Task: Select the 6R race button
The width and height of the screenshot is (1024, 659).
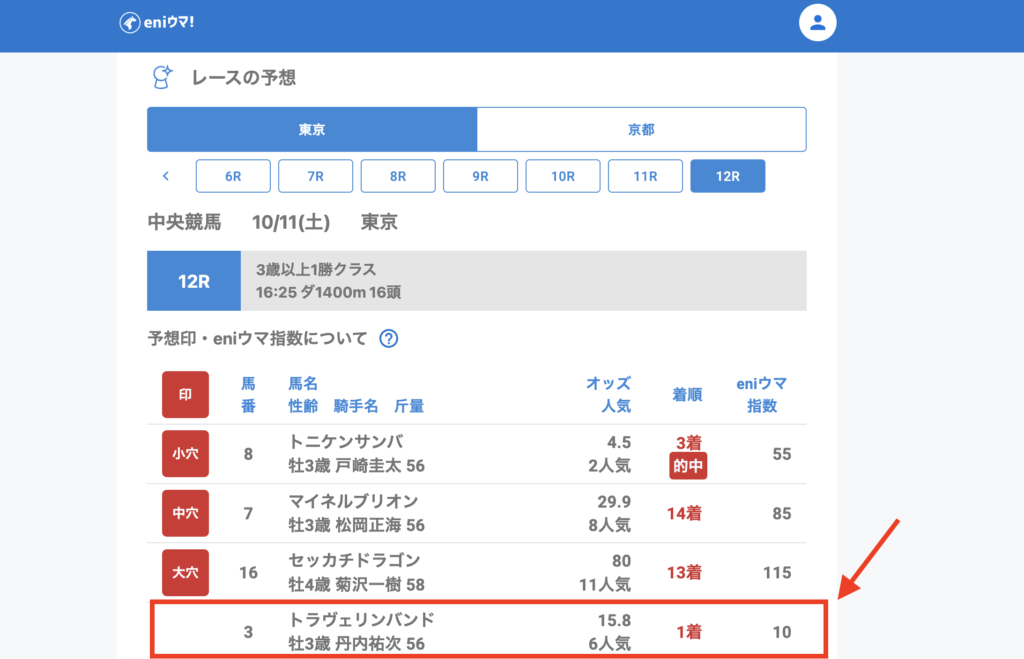Action: [233, 176]
